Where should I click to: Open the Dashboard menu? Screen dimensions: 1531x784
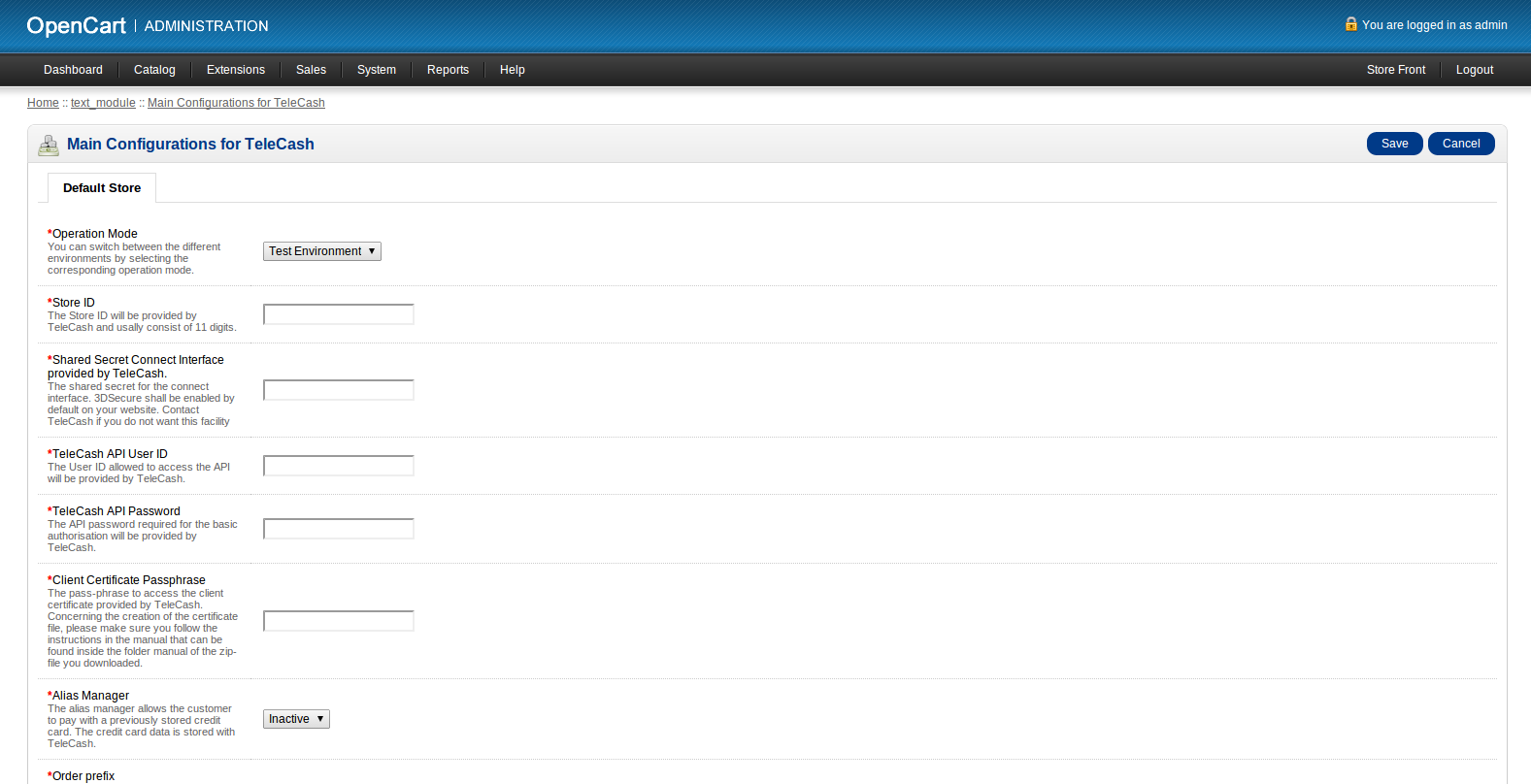[x=73, y=70]
